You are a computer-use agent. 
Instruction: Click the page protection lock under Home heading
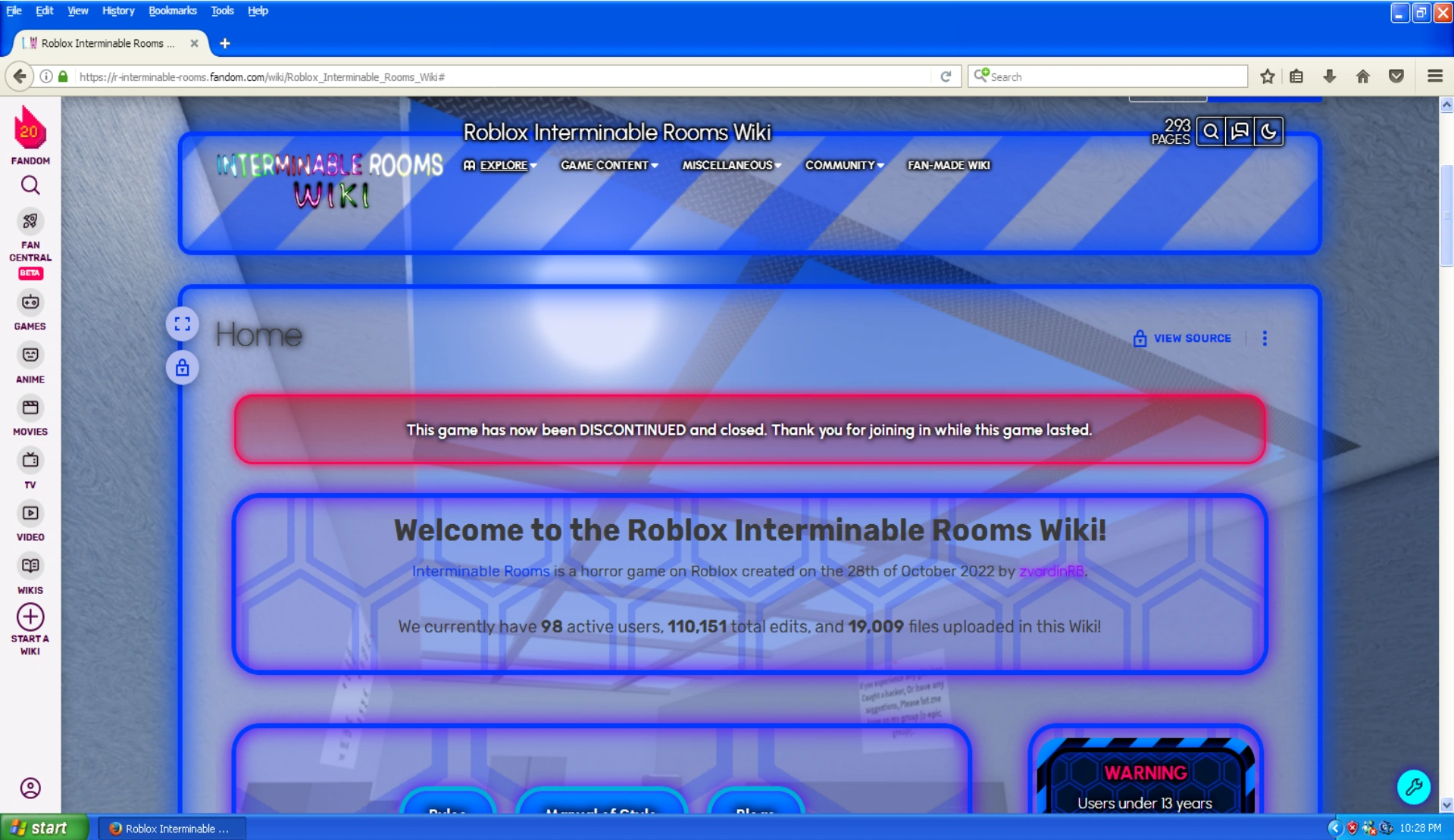tap(182, 368)
